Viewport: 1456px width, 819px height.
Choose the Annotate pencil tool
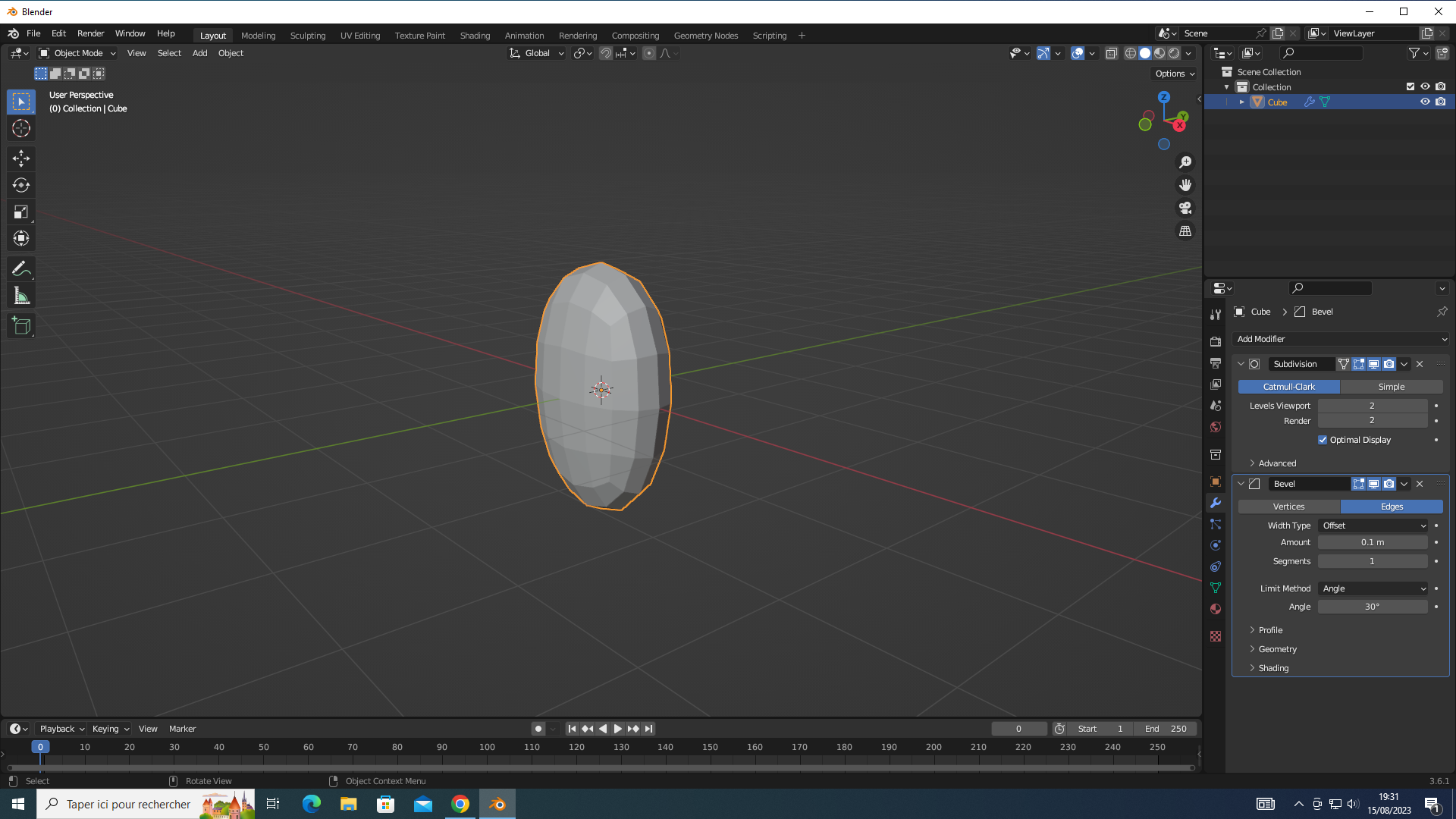pyautogui.click(x=21, y=268)
